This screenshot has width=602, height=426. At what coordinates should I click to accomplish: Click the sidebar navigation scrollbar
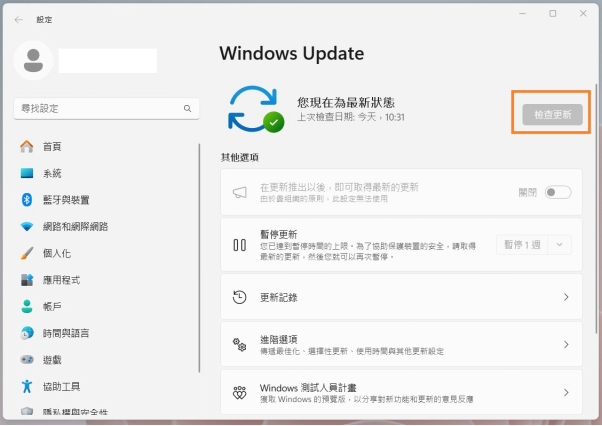coord(199,258)
